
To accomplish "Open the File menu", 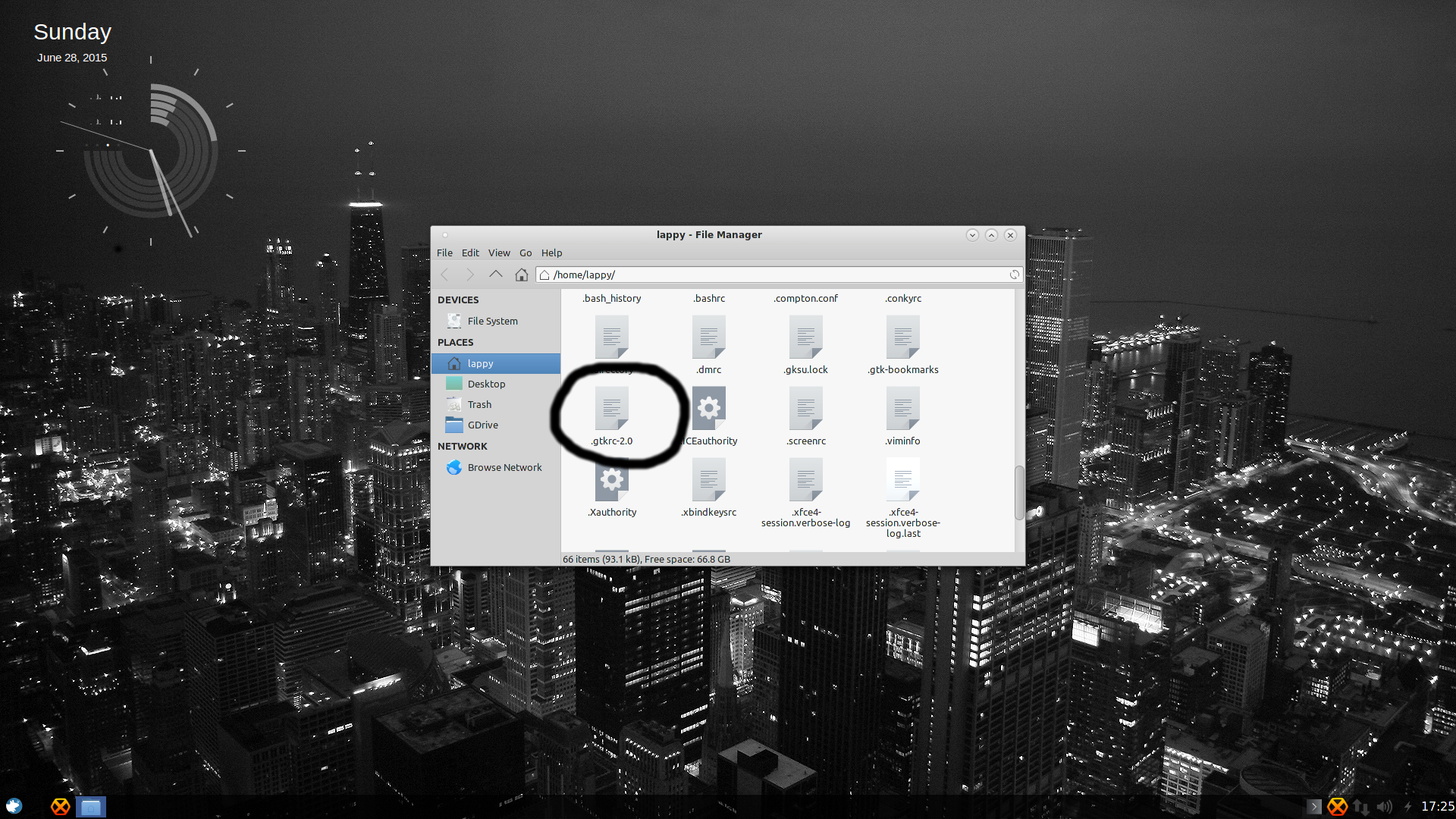I will point(444,253).
